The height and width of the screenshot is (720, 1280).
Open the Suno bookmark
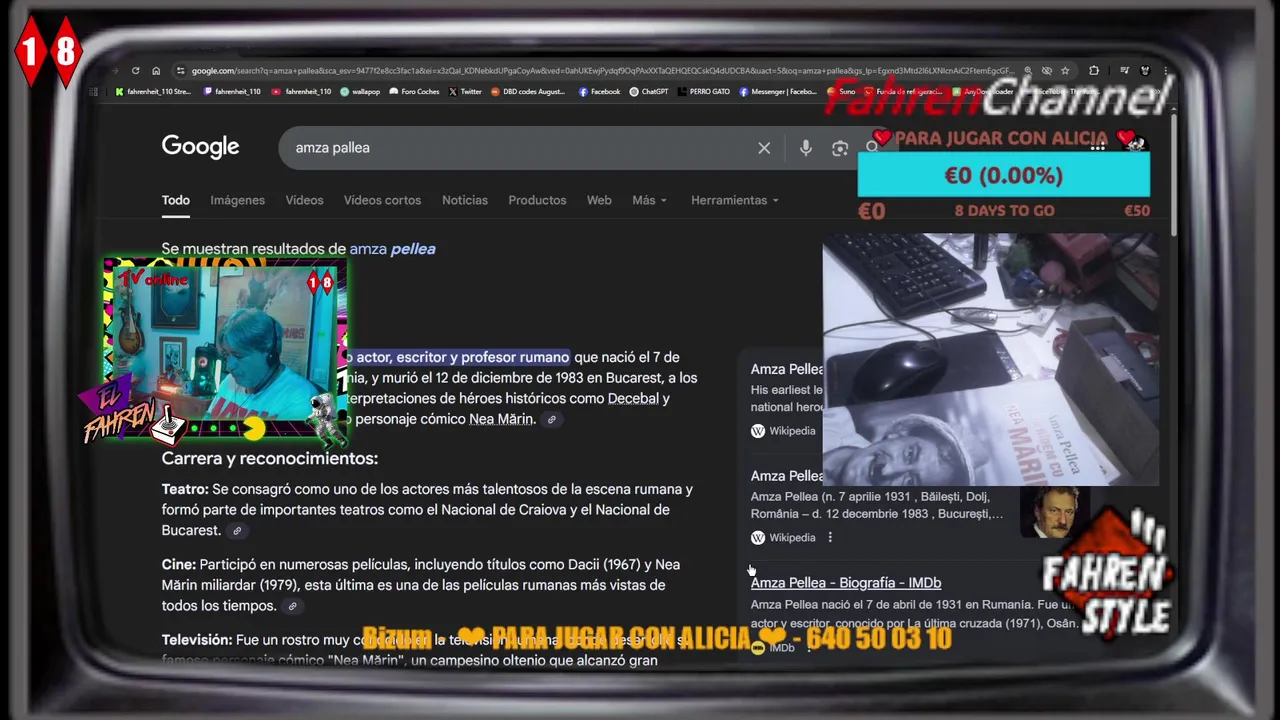841,92
